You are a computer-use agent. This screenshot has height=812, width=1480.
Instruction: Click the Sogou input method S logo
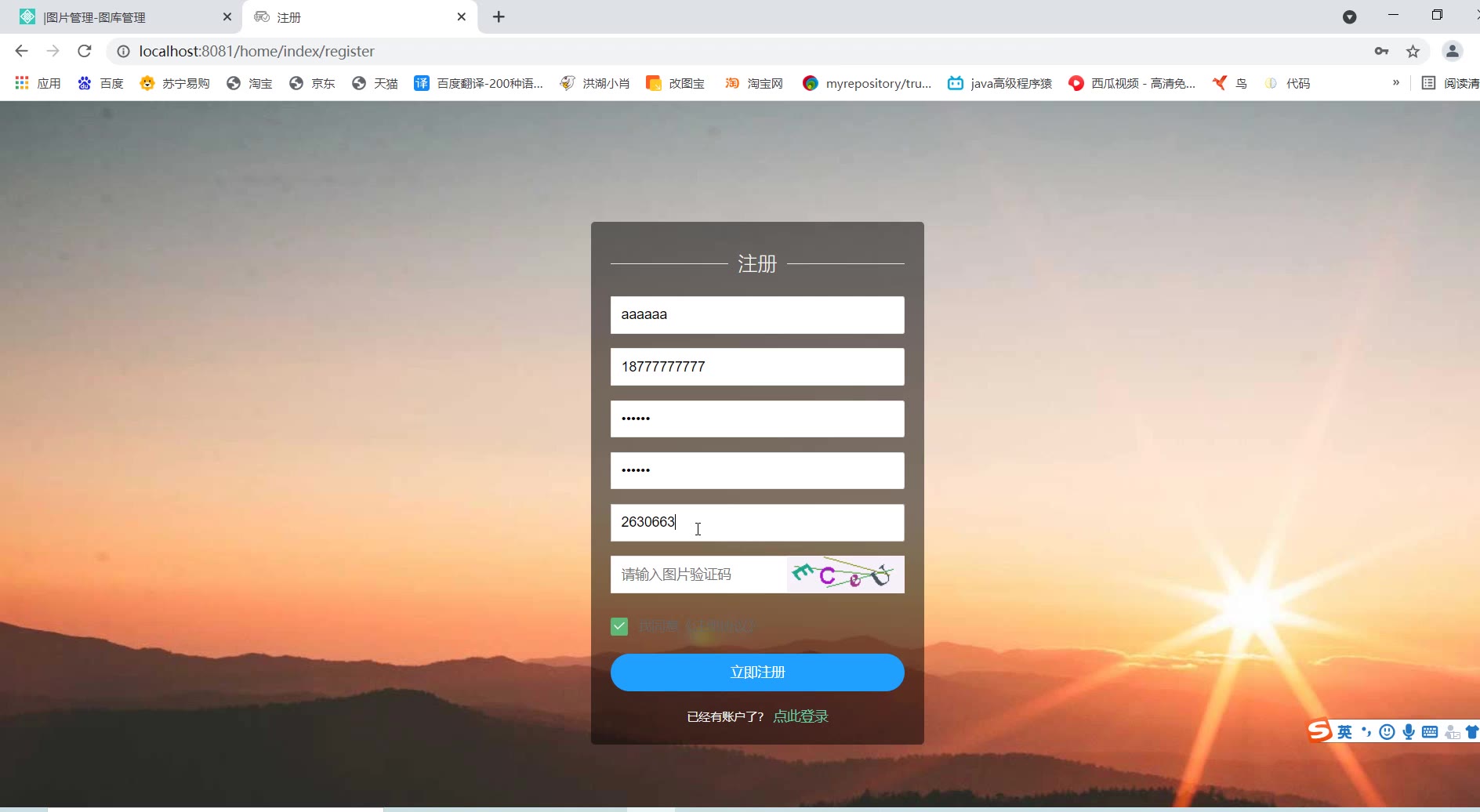pyautogui.click(x=1319, y=730)
